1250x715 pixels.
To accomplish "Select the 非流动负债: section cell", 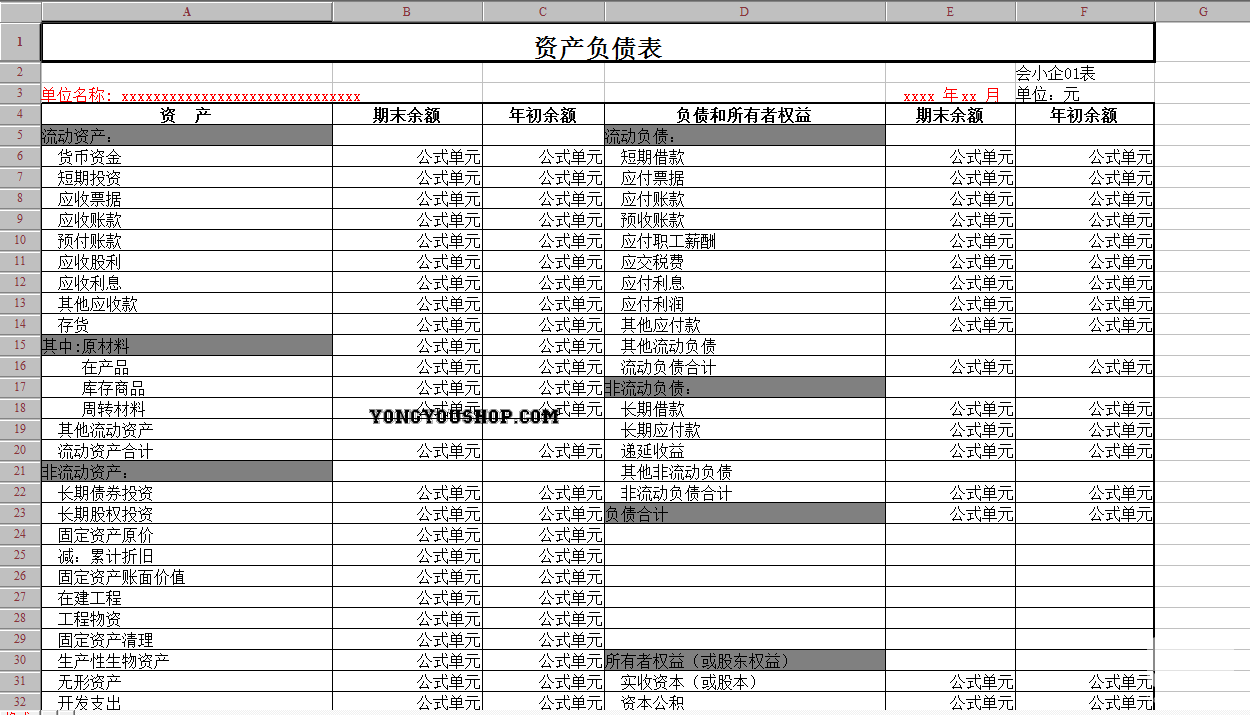I will click(745, 387).
